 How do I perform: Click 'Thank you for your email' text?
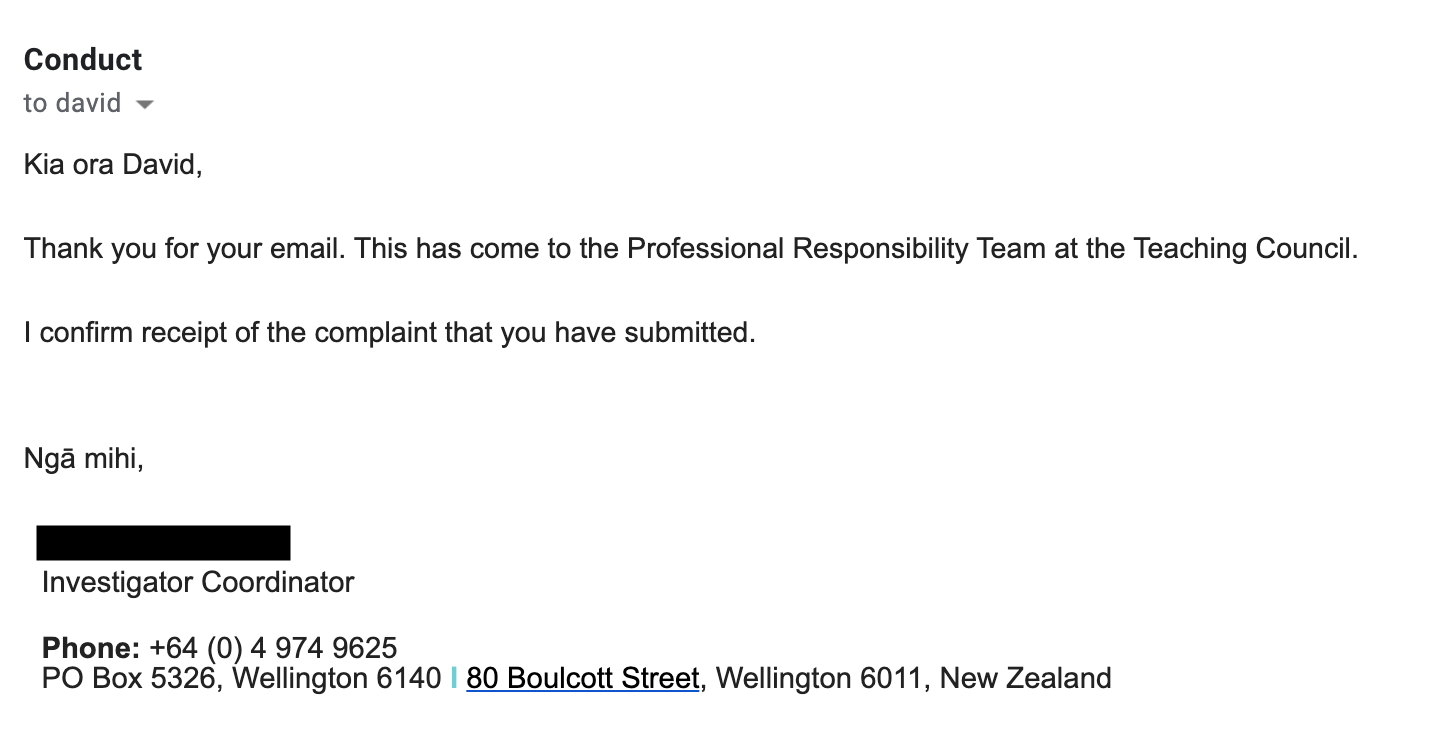pos(184,248)
